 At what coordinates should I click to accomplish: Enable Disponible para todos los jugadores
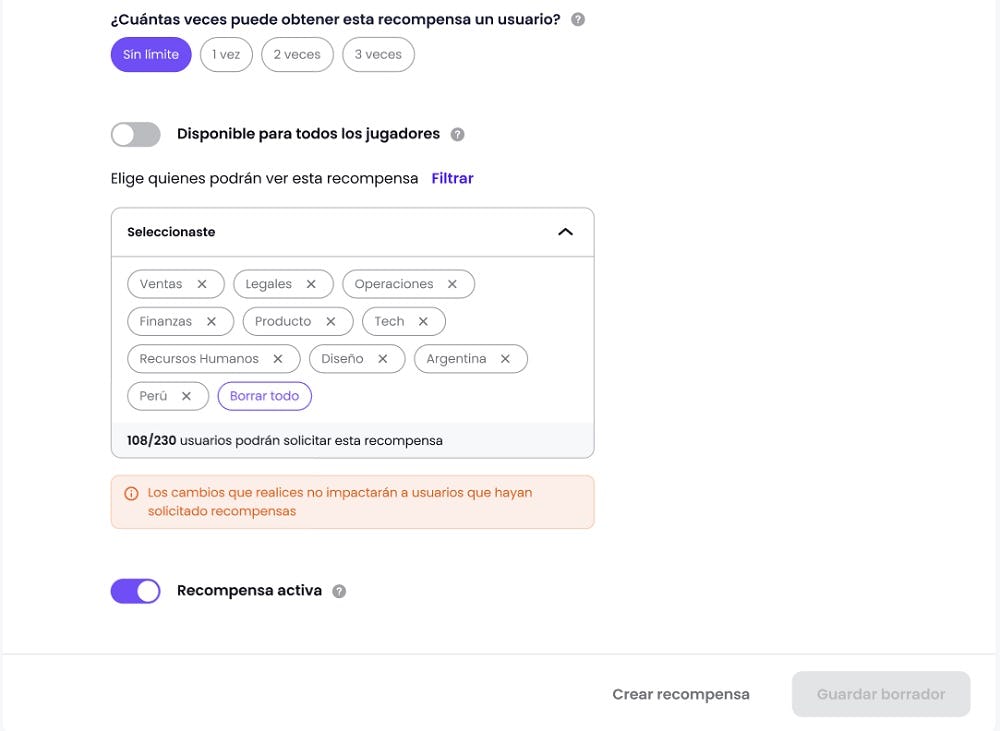coord(135,133)
